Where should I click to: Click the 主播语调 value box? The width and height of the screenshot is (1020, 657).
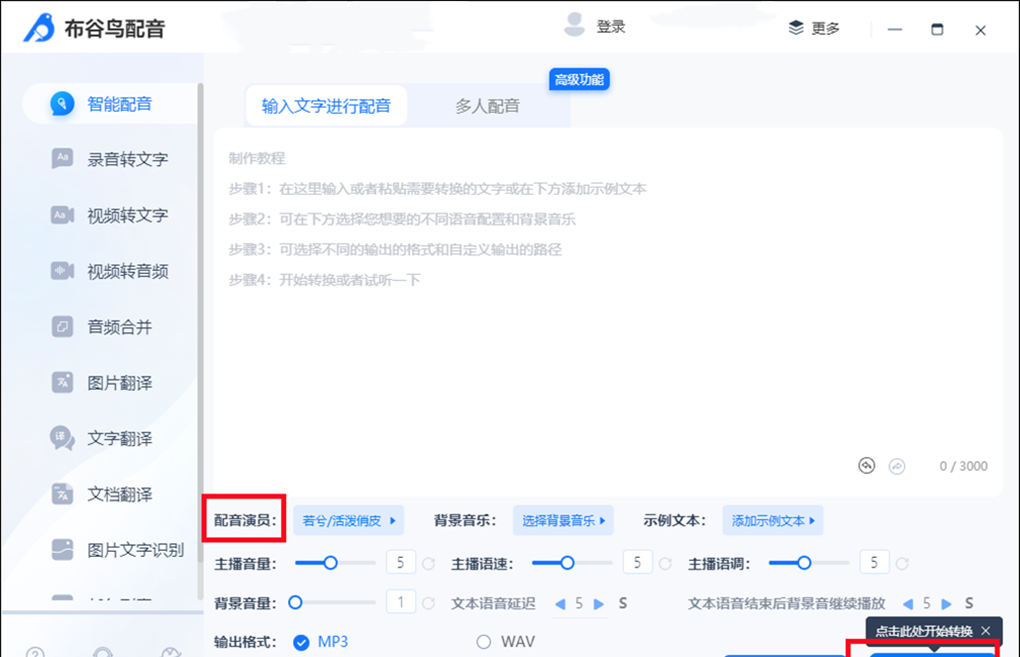click(x=874, y=562)
